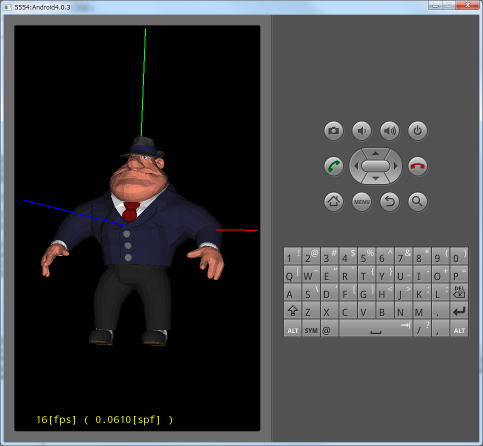Click the D key

point(329,292)
